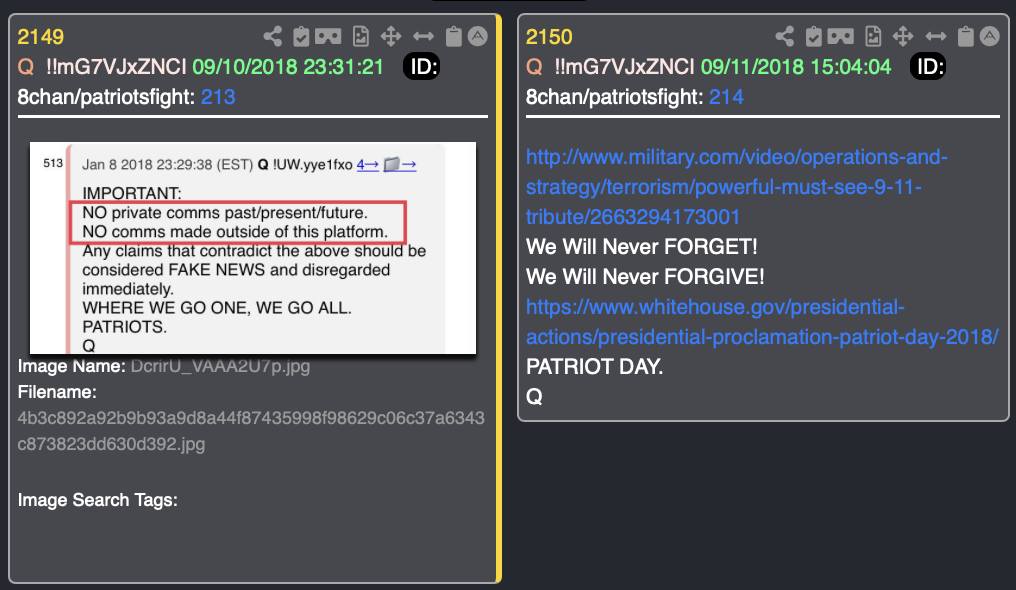Open the VR goggles view for post 2149
The height and width of the screenshot is (590, 1016).
tap(328, 36)
